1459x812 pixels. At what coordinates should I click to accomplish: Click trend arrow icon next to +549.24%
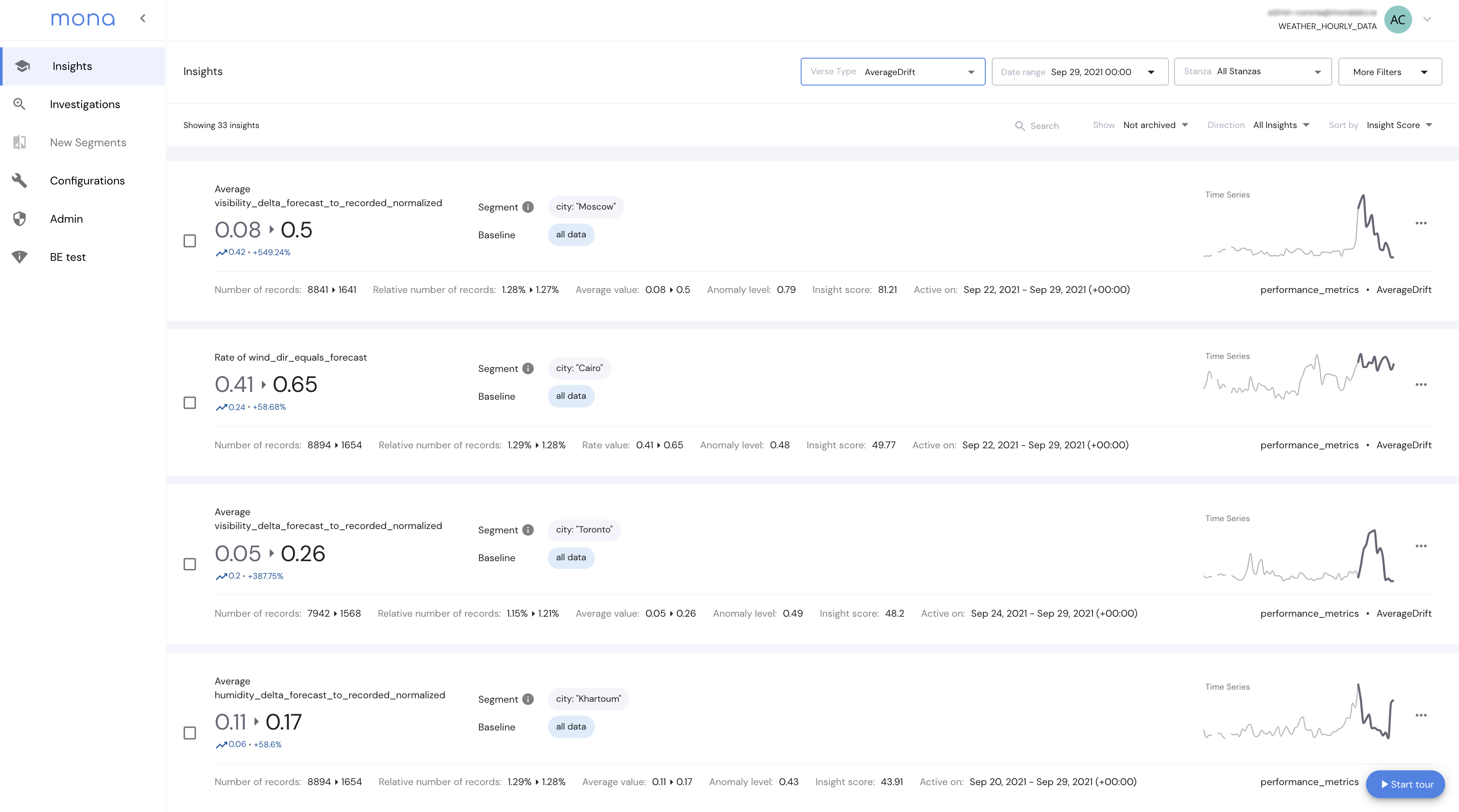pyautogui.click(x=221, y=253)
